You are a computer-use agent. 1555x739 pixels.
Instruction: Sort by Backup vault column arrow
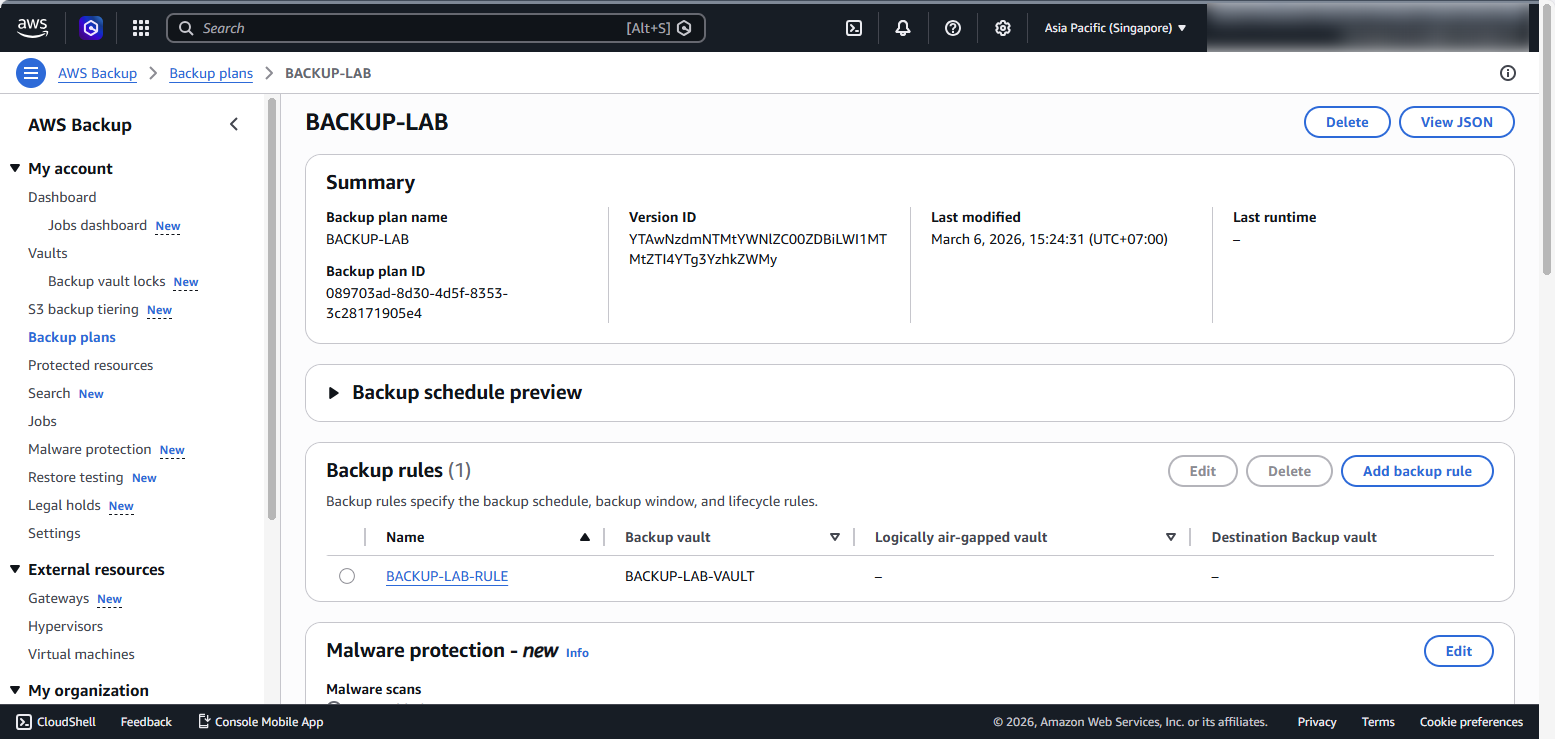point(835,537)
